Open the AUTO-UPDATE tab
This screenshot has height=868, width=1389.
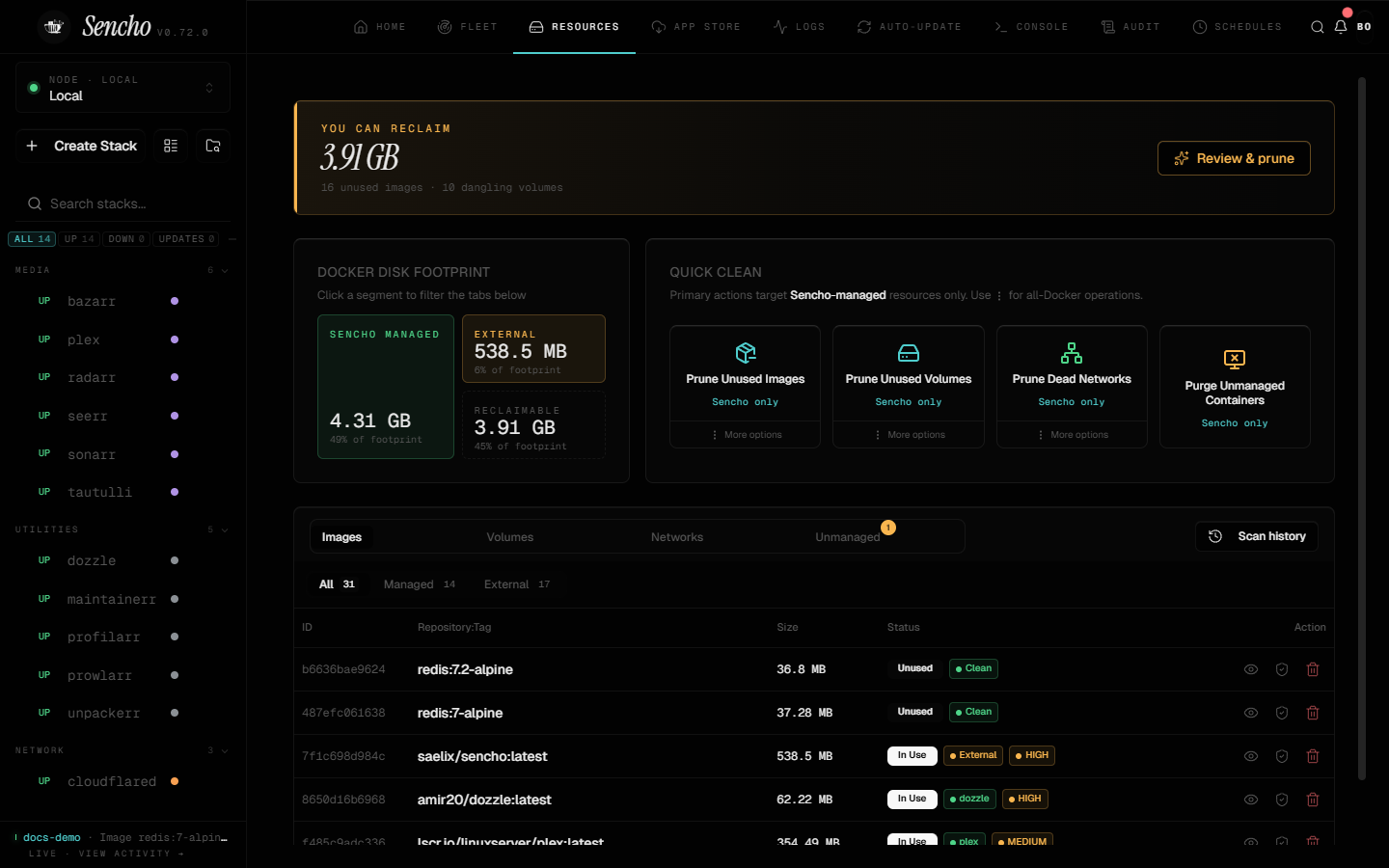(909, 27)
